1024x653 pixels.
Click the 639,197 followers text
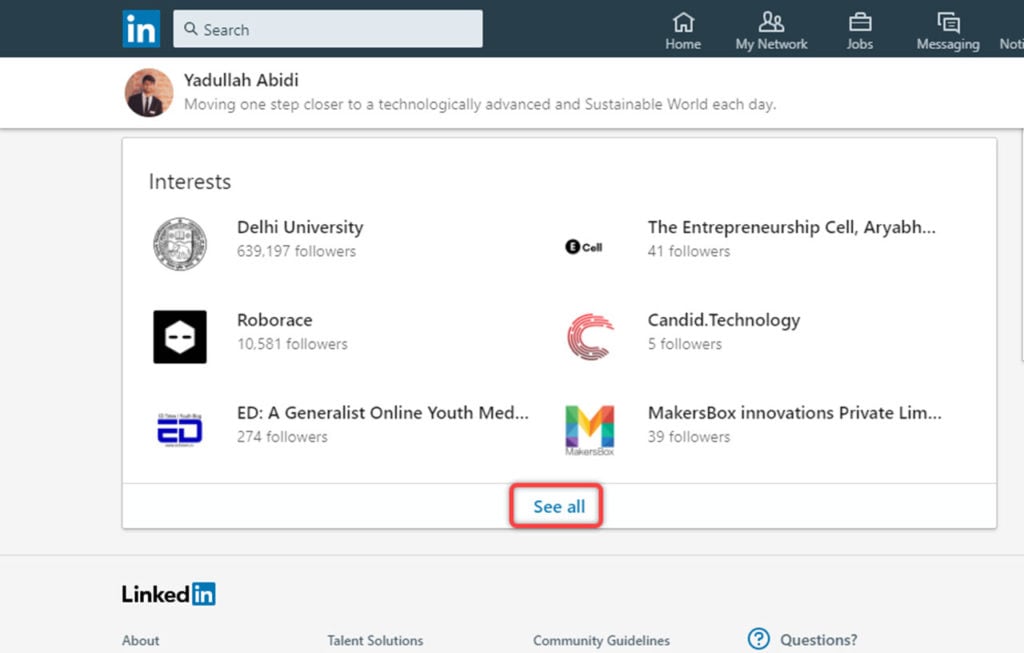[x=296, y=251]
